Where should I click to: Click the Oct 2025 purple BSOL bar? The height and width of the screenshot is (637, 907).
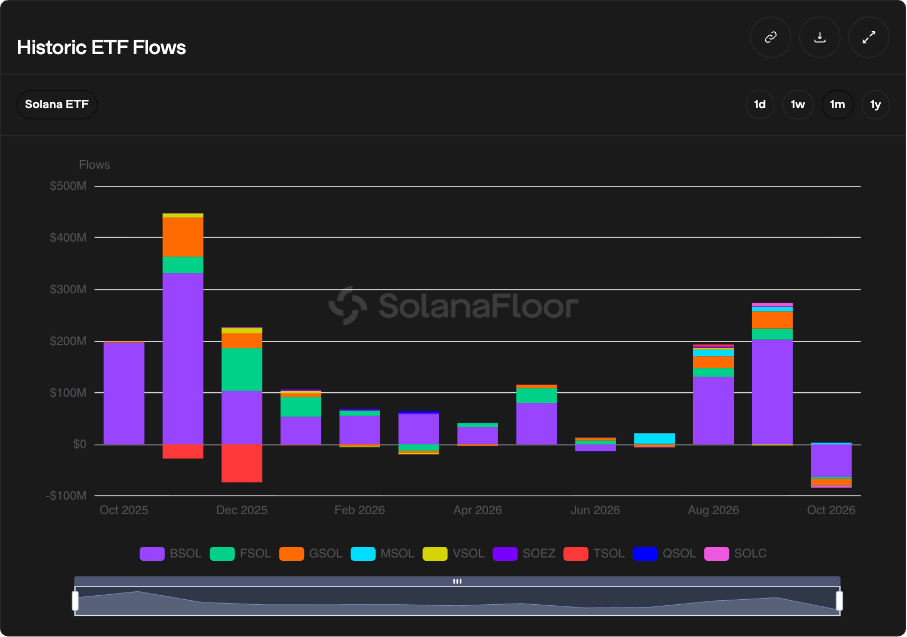click(124, 393)
